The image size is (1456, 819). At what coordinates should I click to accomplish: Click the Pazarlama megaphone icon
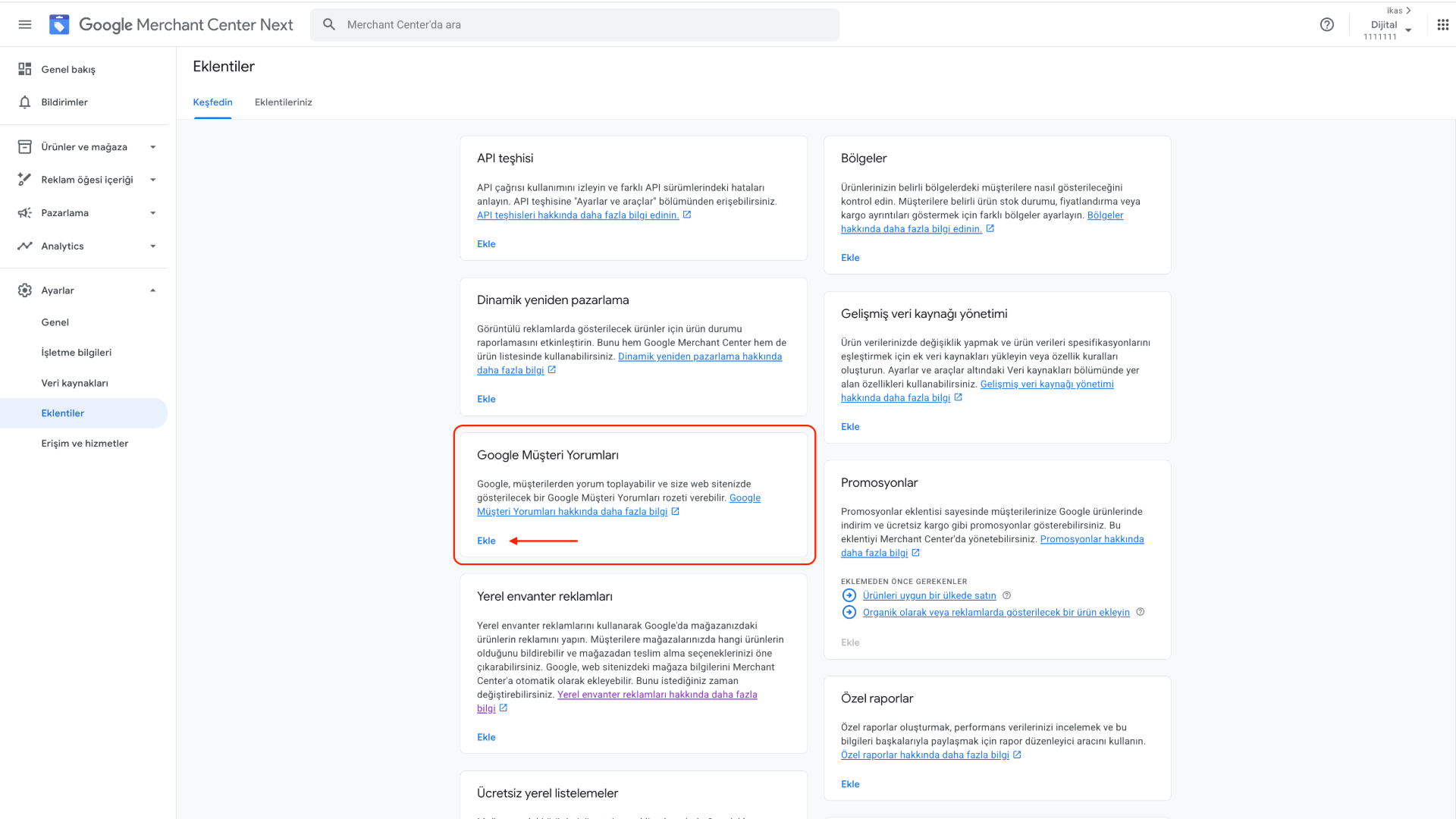25,213
